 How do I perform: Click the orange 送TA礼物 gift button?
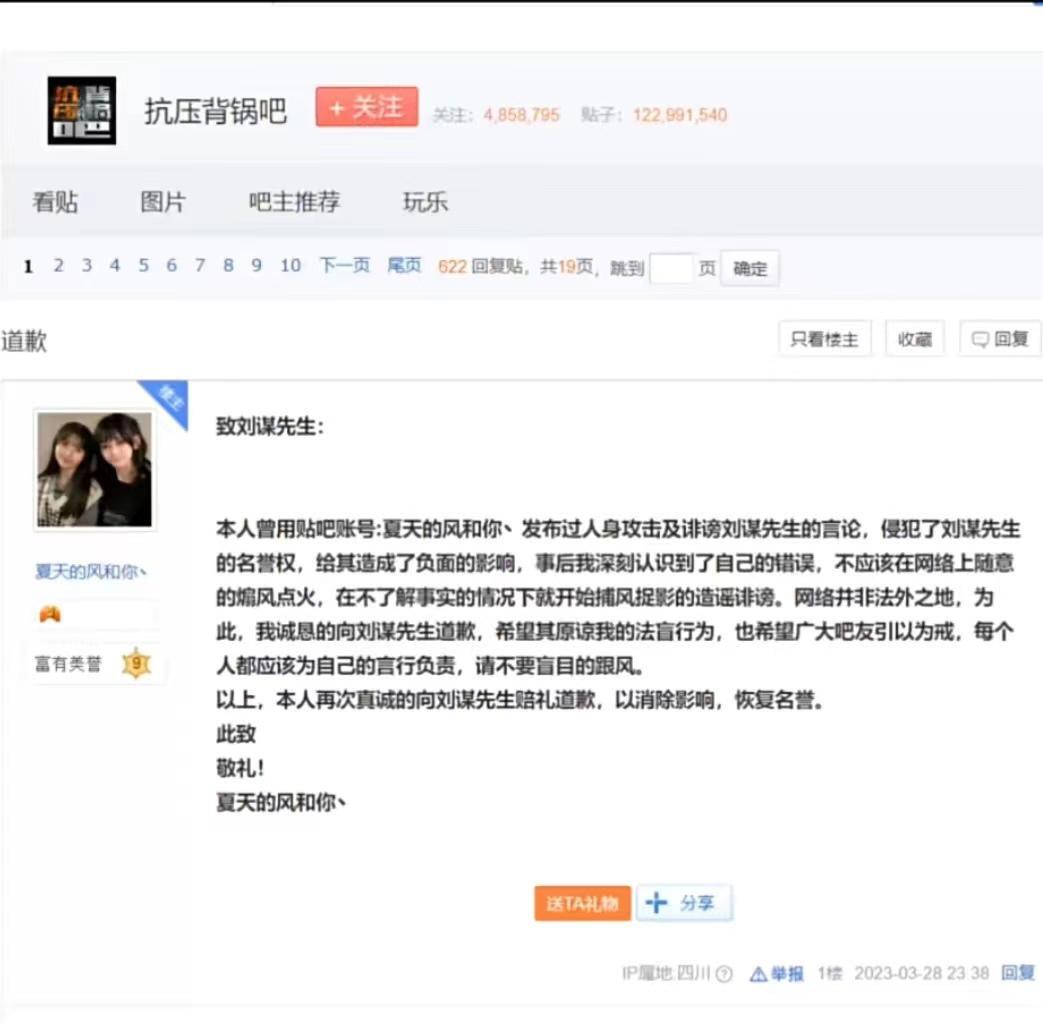582,902
